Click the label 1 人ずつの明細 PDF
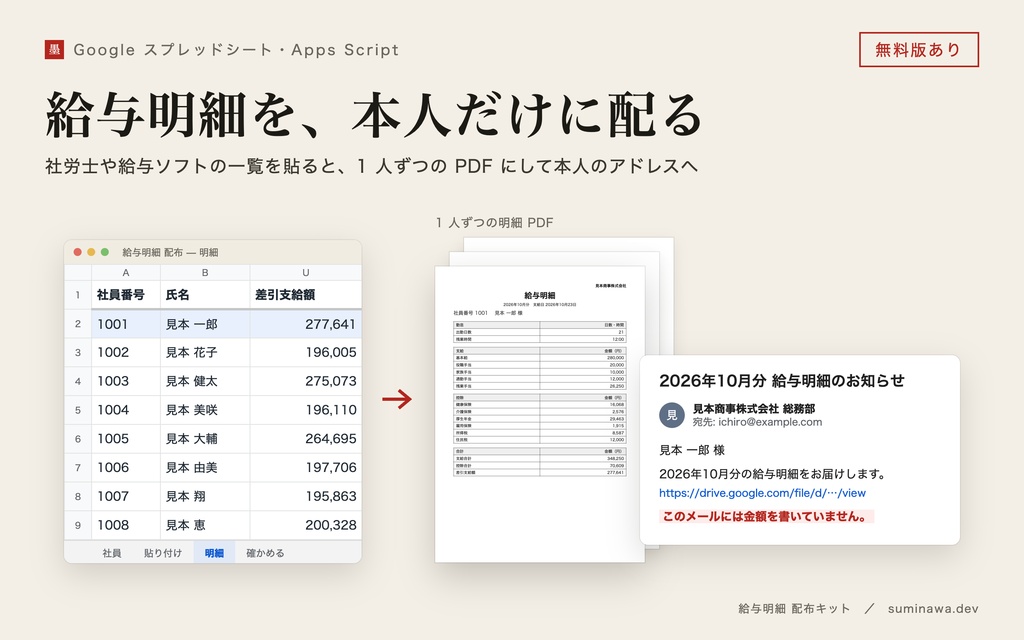This screenshot has height=640, width=1024. point(494,223)
